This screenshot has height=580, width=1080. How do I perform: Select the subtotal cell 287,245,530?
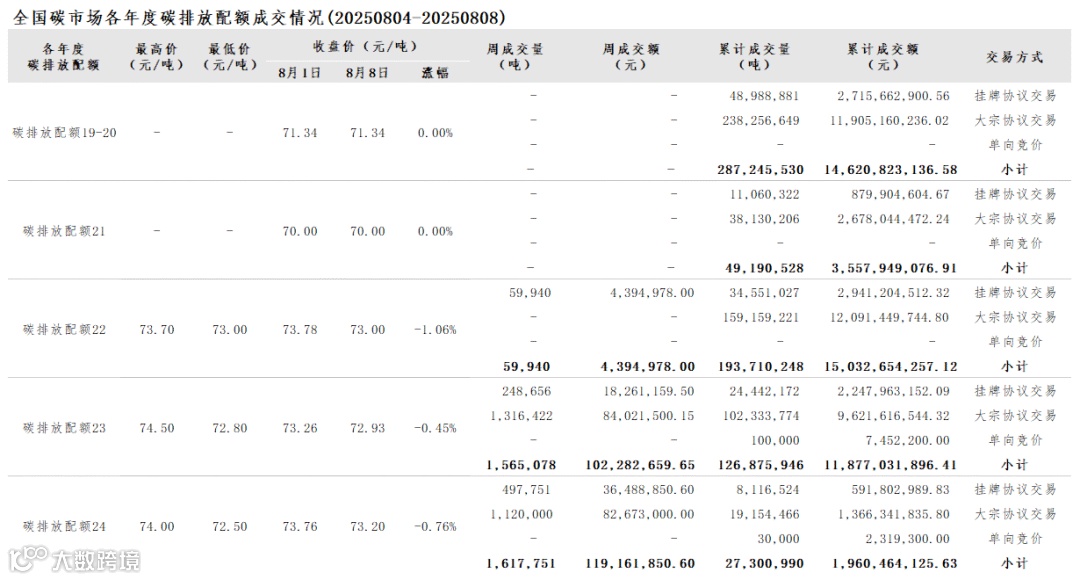760,170
